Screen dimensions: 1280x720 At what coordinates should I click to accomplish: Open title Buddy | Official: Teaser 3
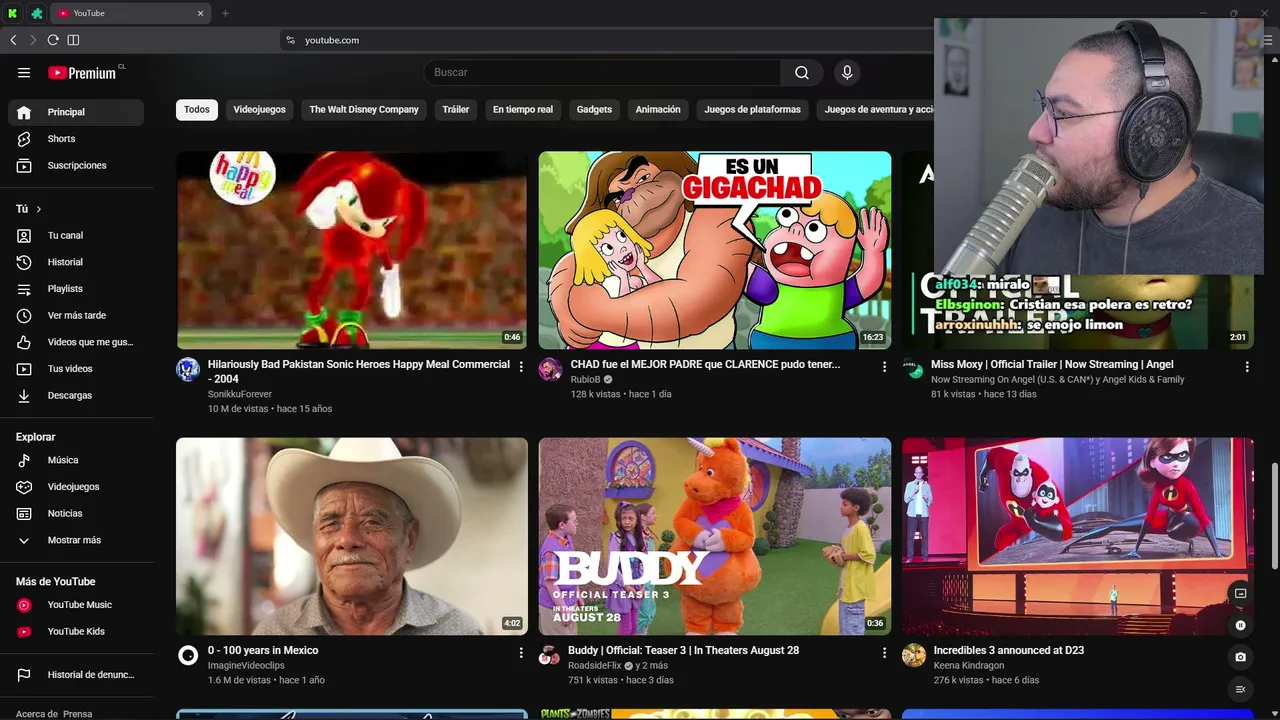coord(684,650)
